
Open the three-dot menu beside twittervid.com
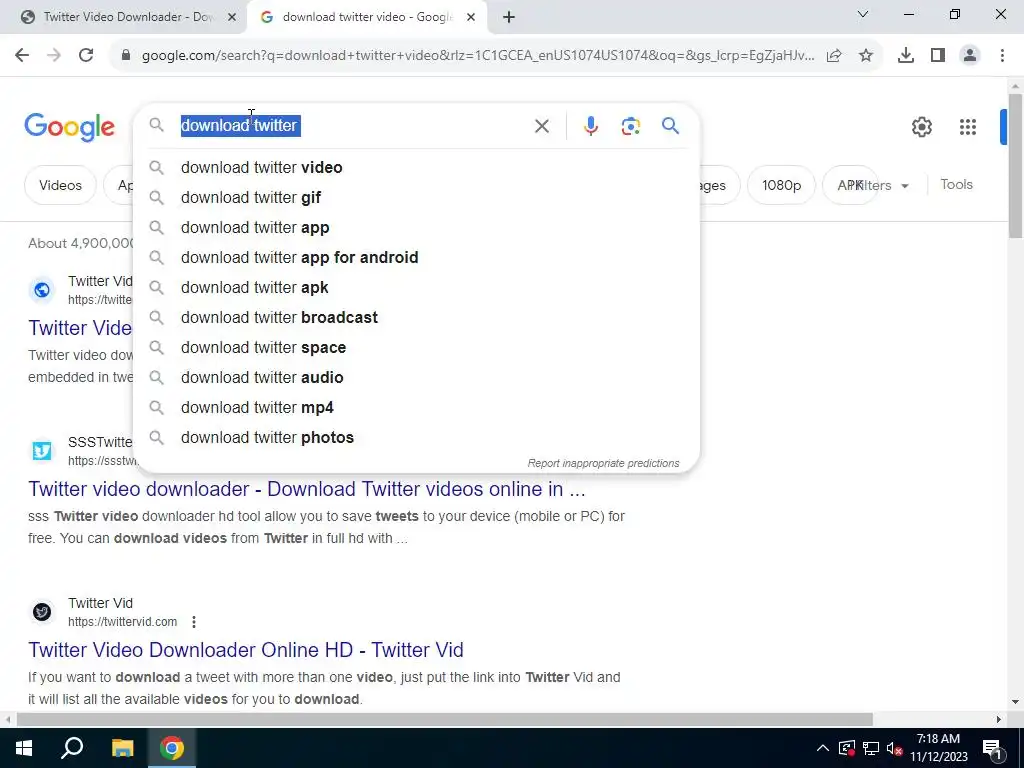[194, 622]
